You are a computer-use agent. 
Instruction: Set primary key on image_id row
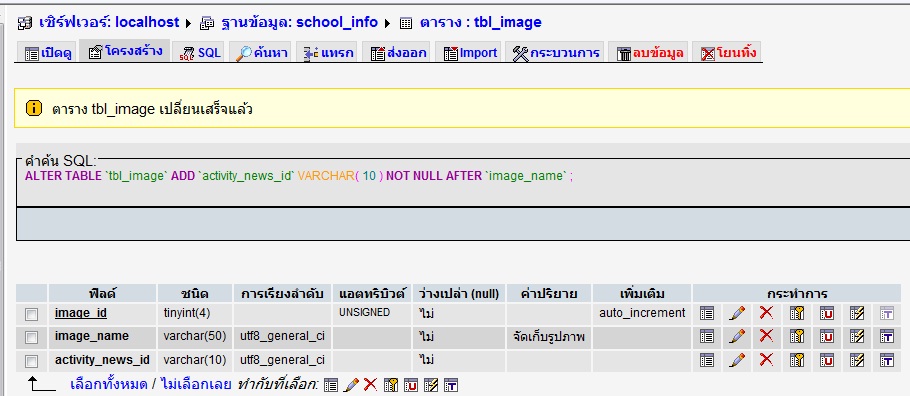point(797,313)
